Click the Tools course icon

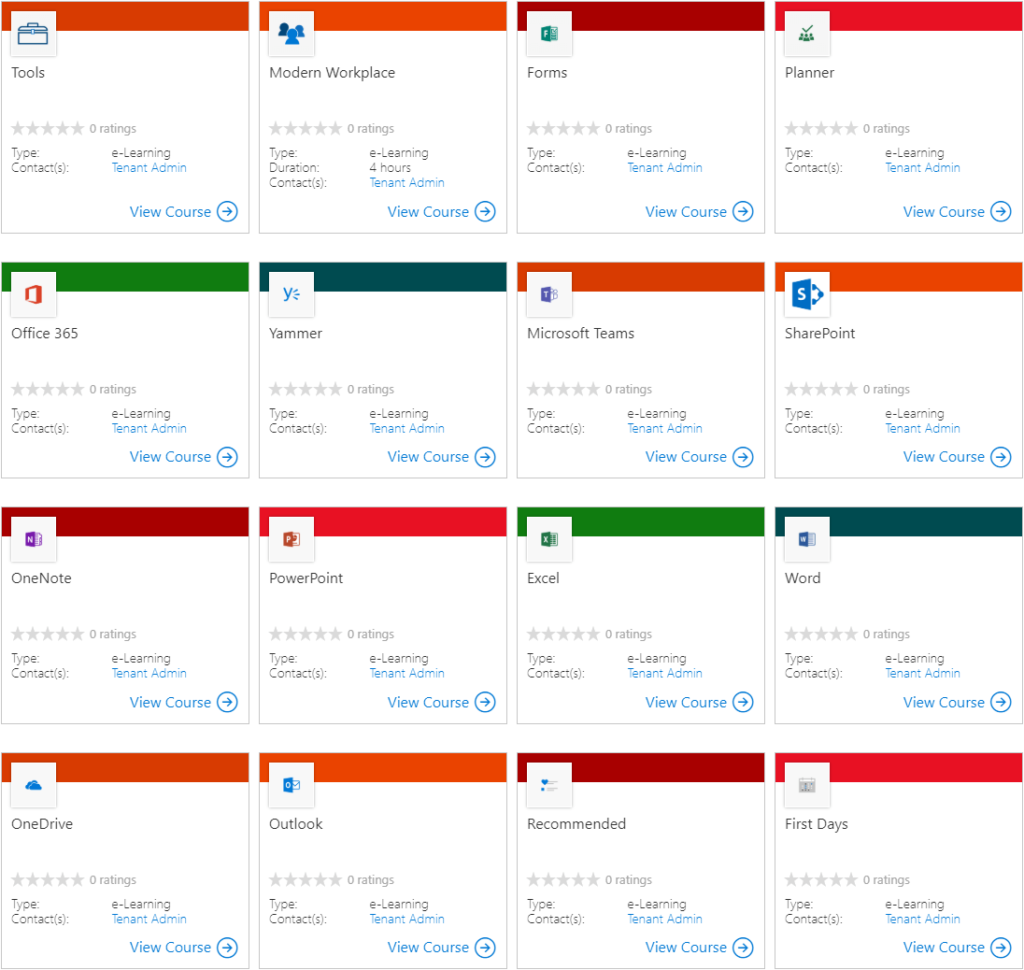coord(33,33)
